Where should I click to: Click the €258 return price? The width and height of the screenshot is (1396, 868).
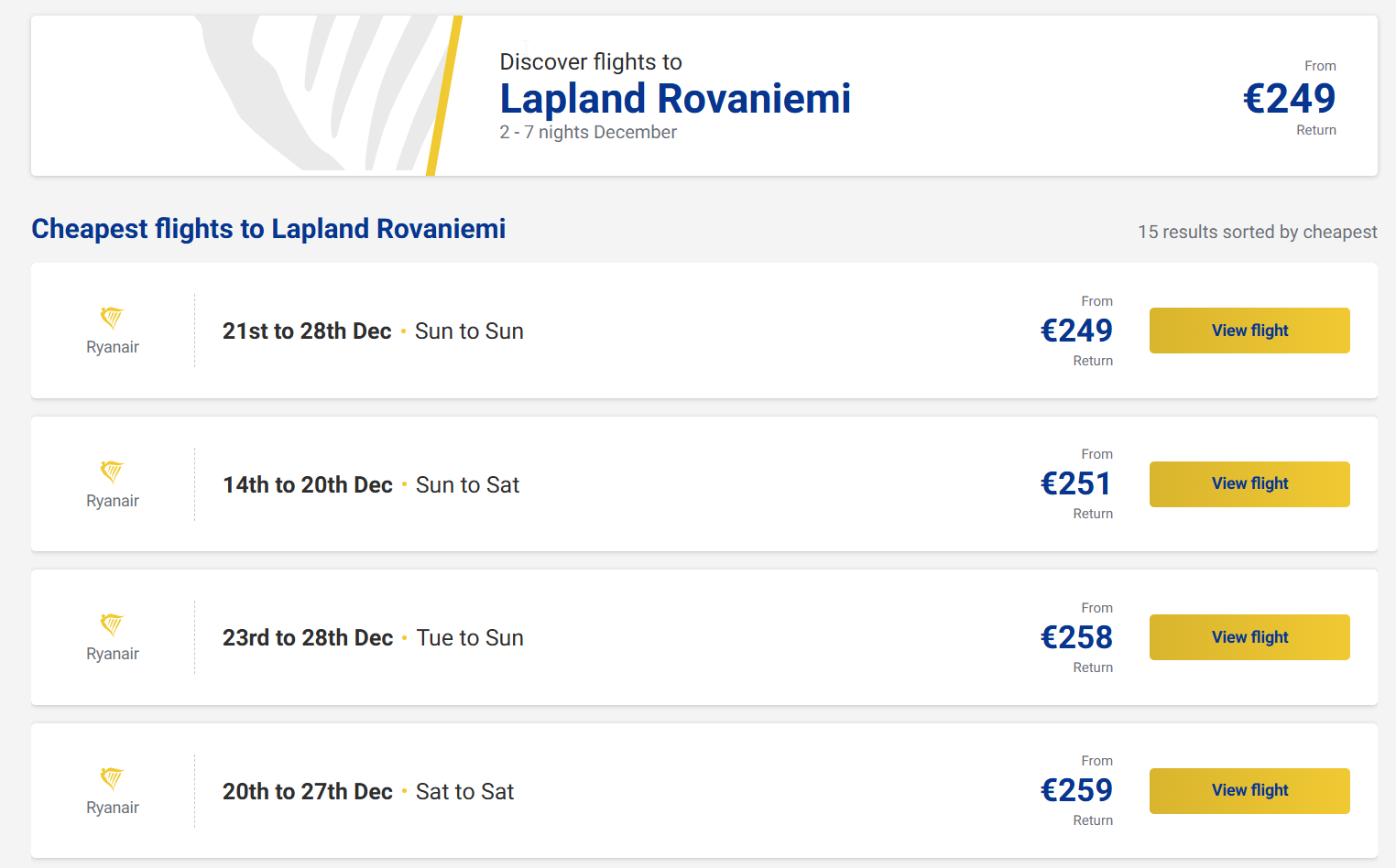point(1076,637)
